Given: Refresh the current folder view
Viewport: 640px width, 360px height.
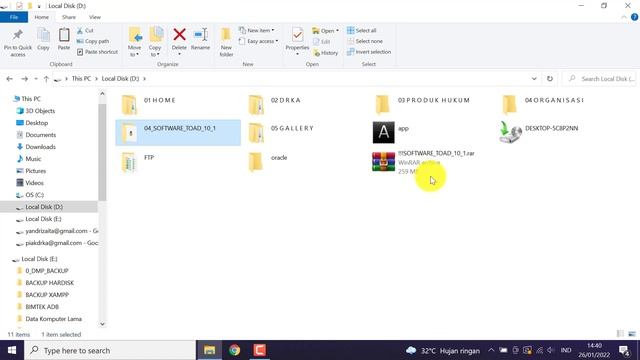Looking at the screenshot, I should coord(550,79).
